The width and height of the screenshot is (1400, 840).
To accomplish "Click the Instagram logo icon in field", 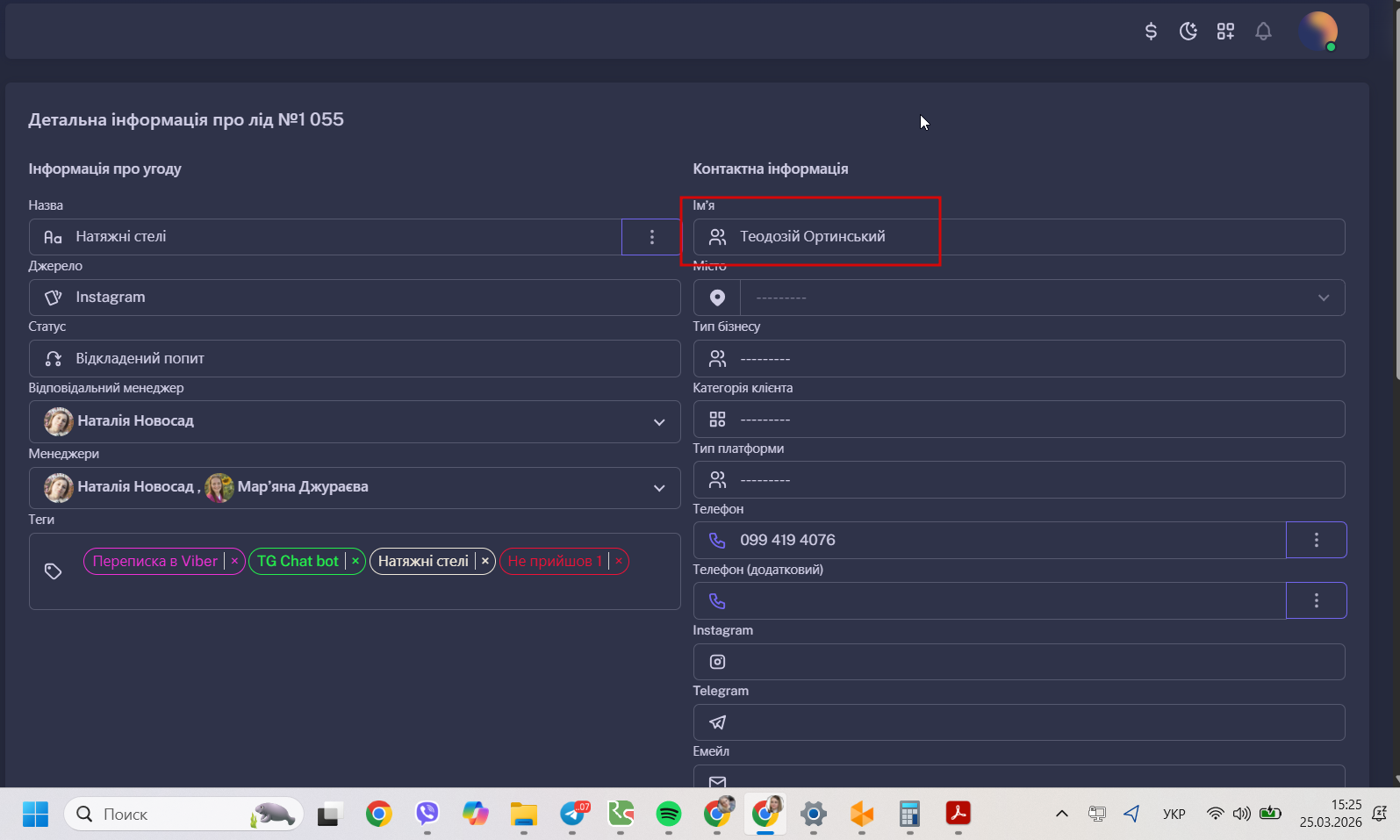I will [x=717, y=662].
